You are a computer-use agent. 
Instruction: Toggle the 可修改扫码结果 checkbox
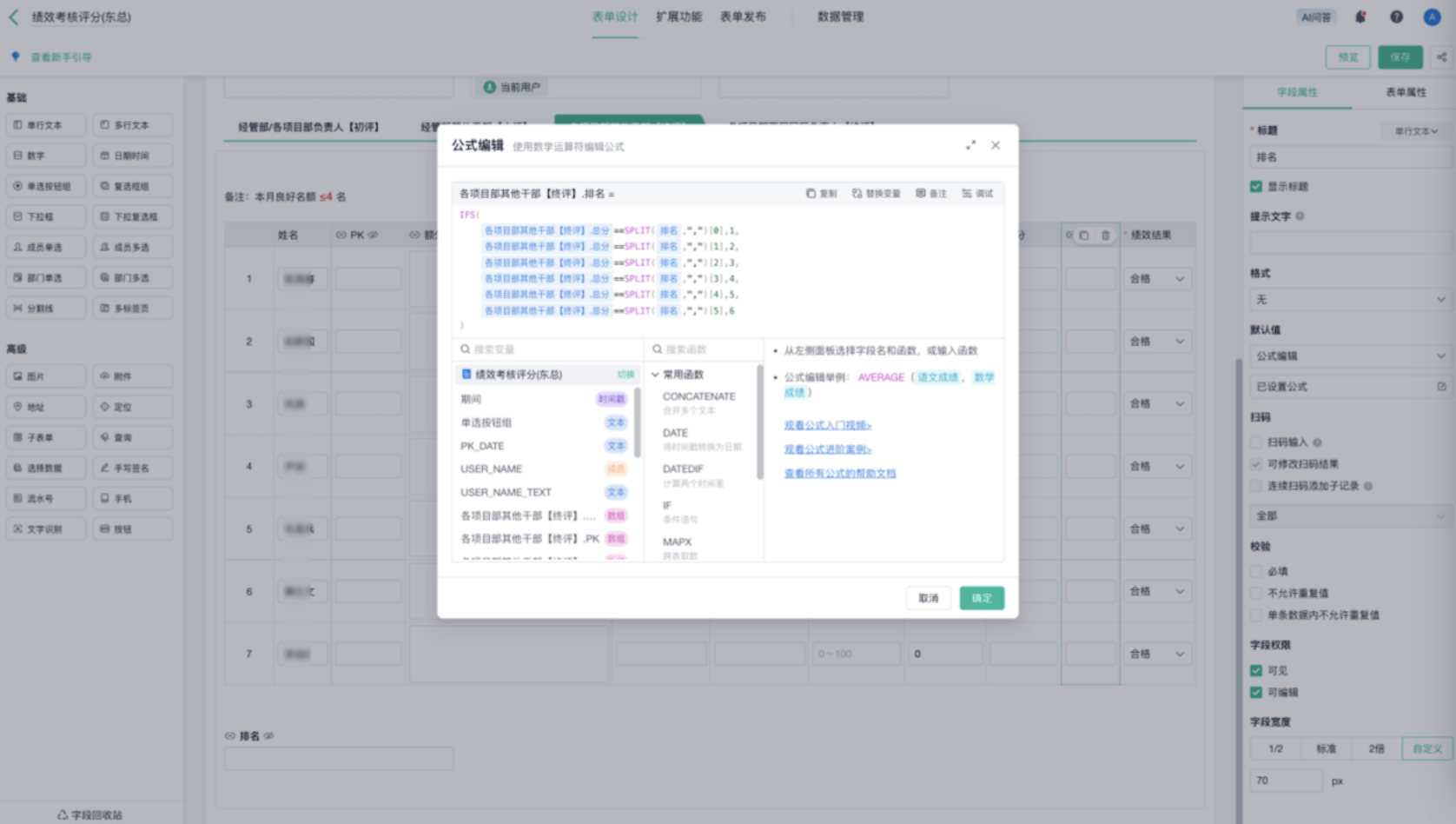(1256, 463)
